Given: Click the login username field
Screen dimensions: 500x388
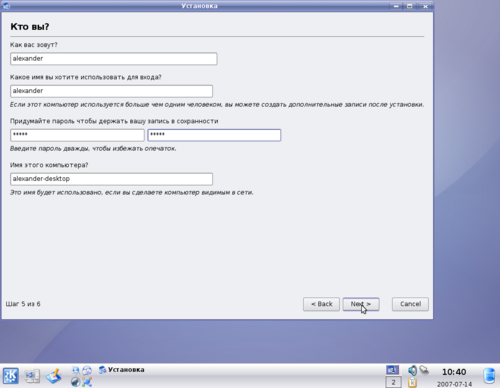Looking at the screenshot, I should pos(111,91).
